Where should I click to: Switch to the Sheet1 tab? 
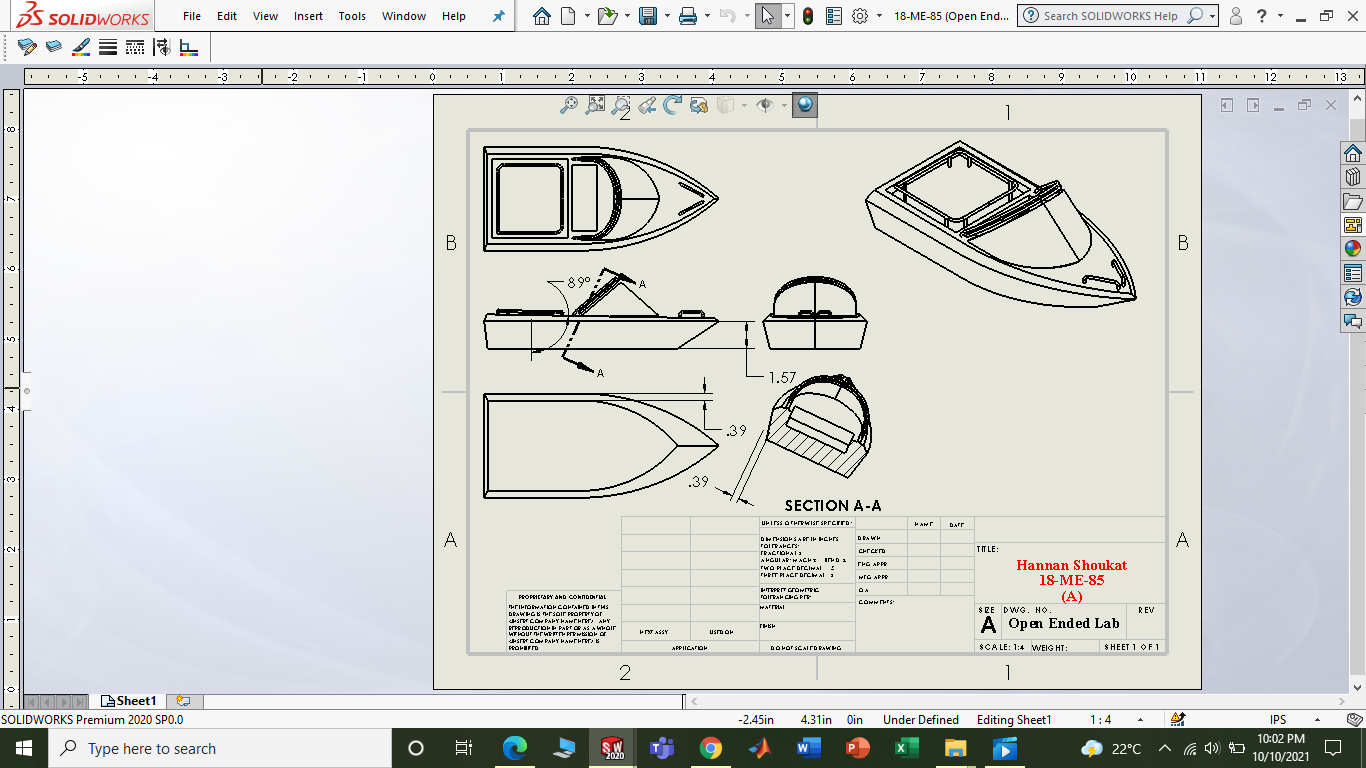pyautogui.click(x=130, y=701)
